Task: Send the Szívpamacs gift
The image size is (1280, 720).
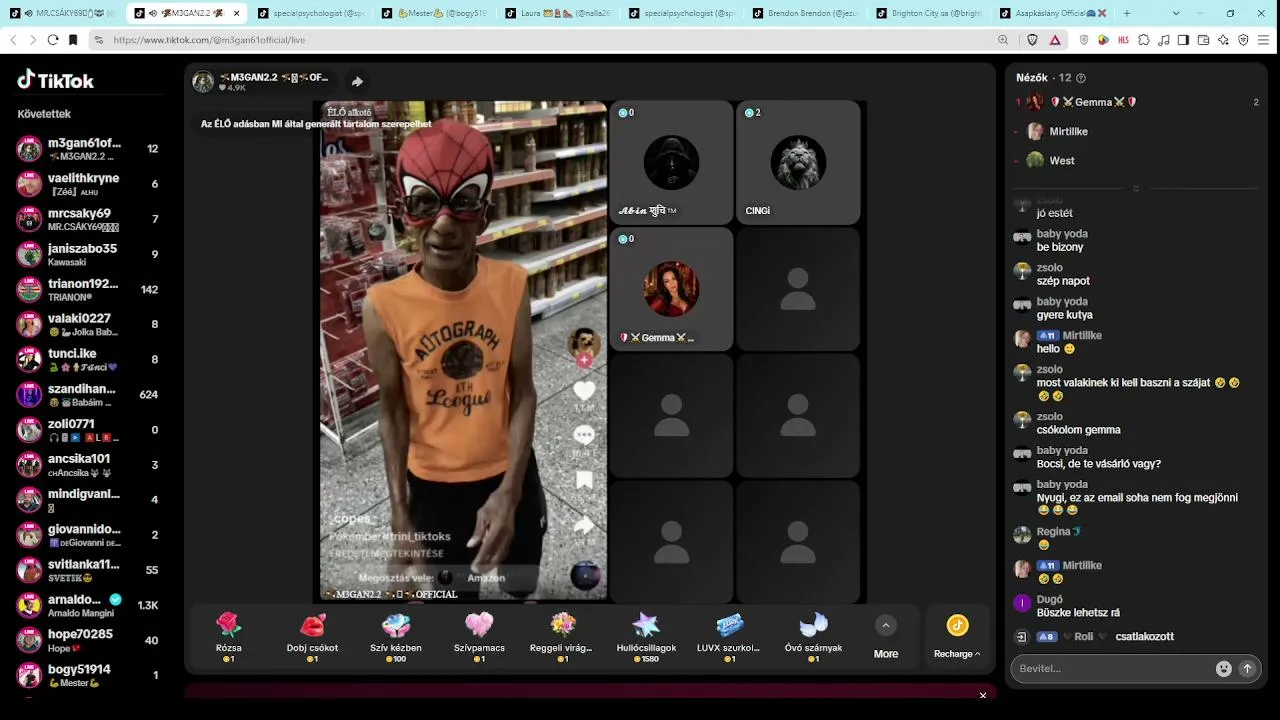Action: click(479, 636)
